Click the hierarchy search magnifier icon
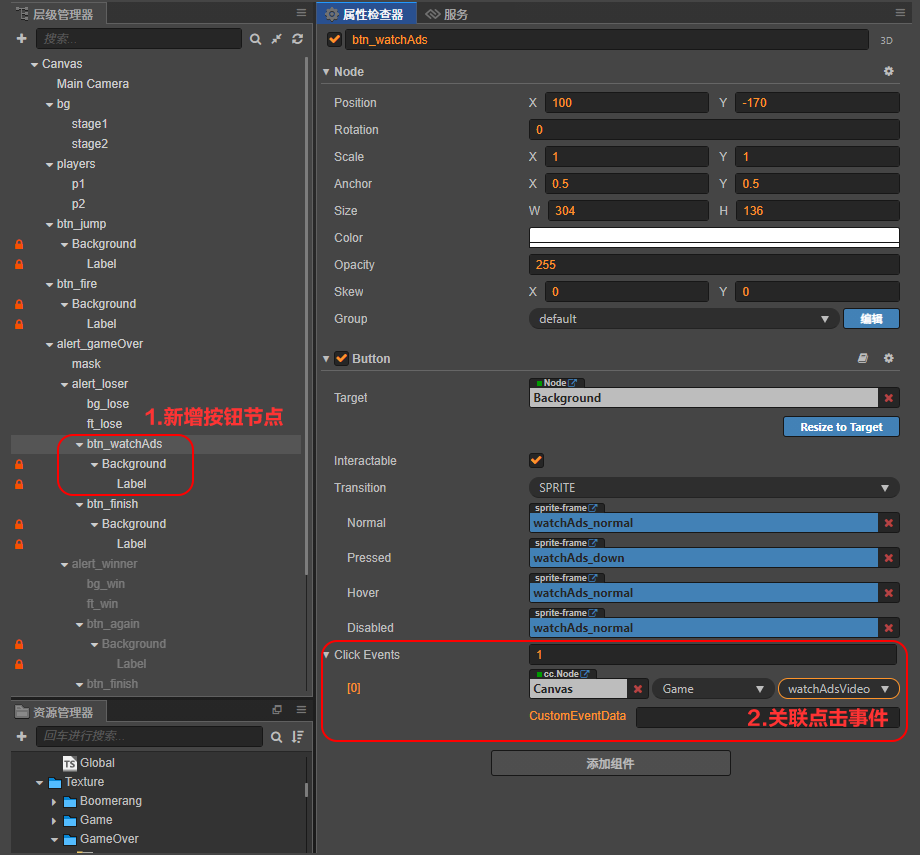 pyautogui.click(x=256, y=39)
